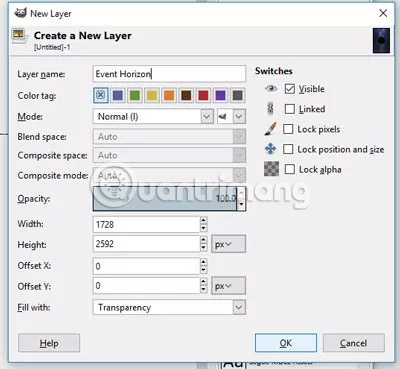This screenshot has width=400, height=369.
Task: Click the Cancel button
Action: pyautogui.click(x=354, y=343)
